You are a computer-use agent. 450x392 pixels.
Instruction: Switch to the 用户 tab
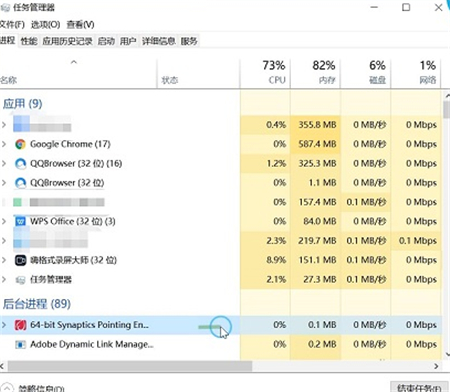pyautogui.click(x=128, y=41)
